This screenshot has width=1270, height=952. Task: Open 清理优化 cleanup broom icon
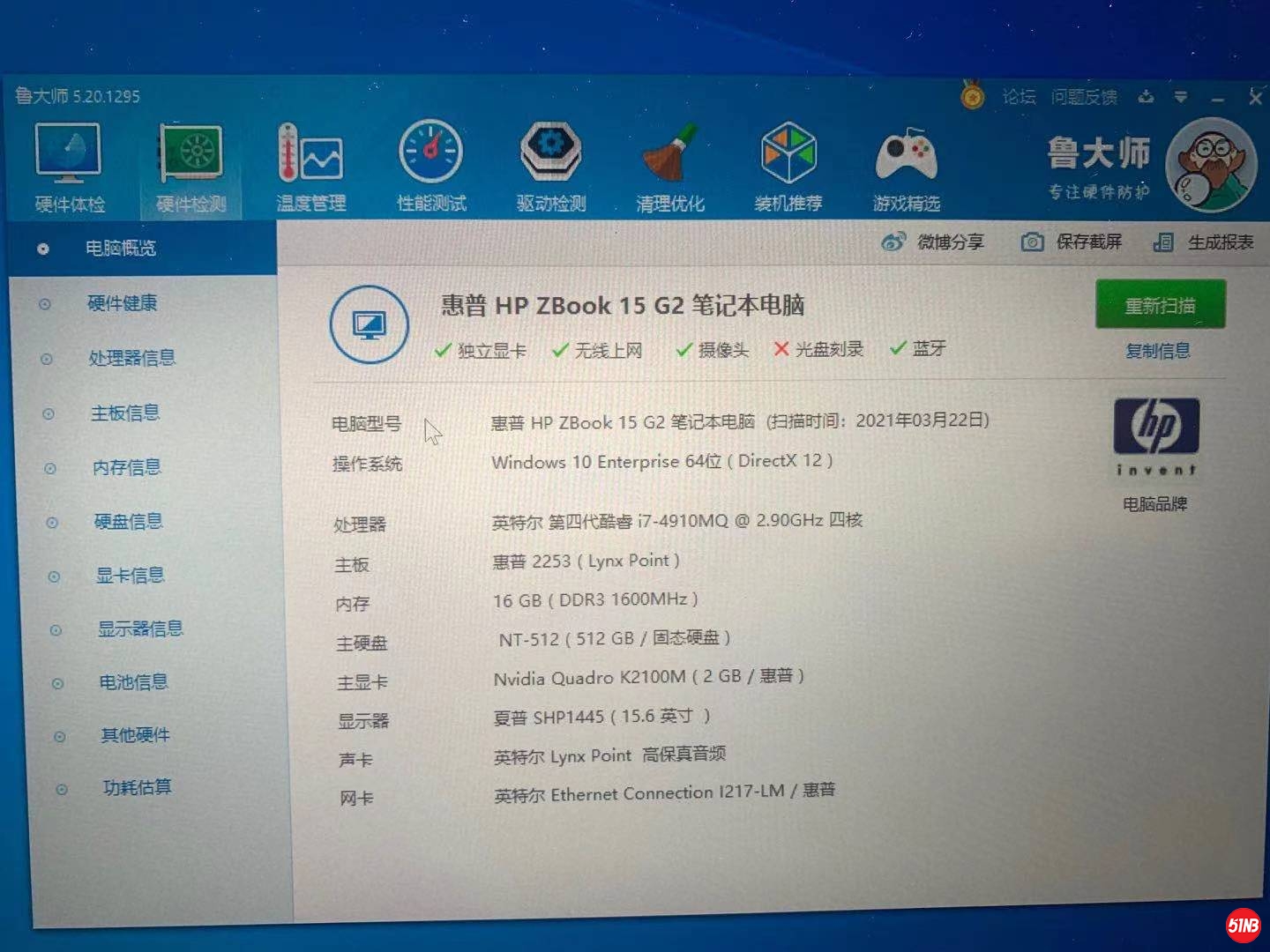670,167
